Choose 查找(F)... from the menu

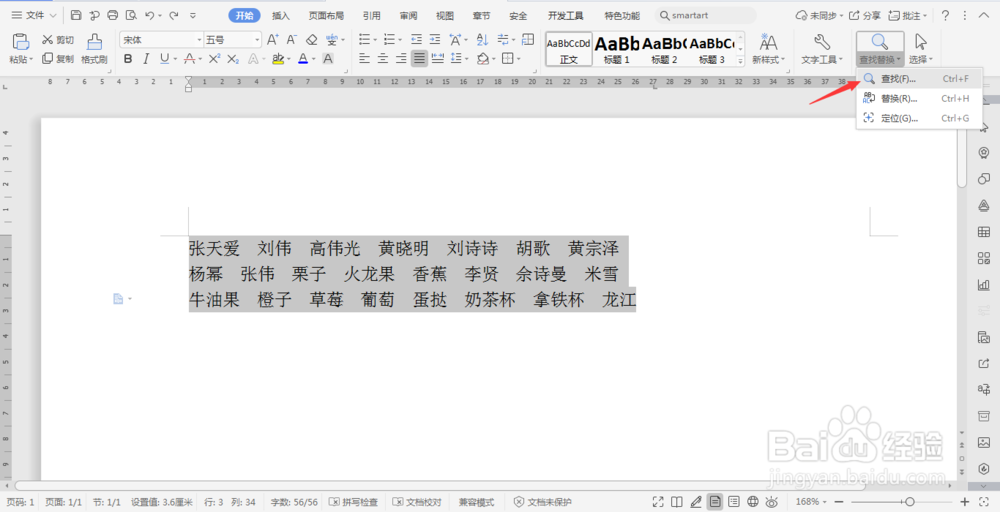[x=918, y=78]
